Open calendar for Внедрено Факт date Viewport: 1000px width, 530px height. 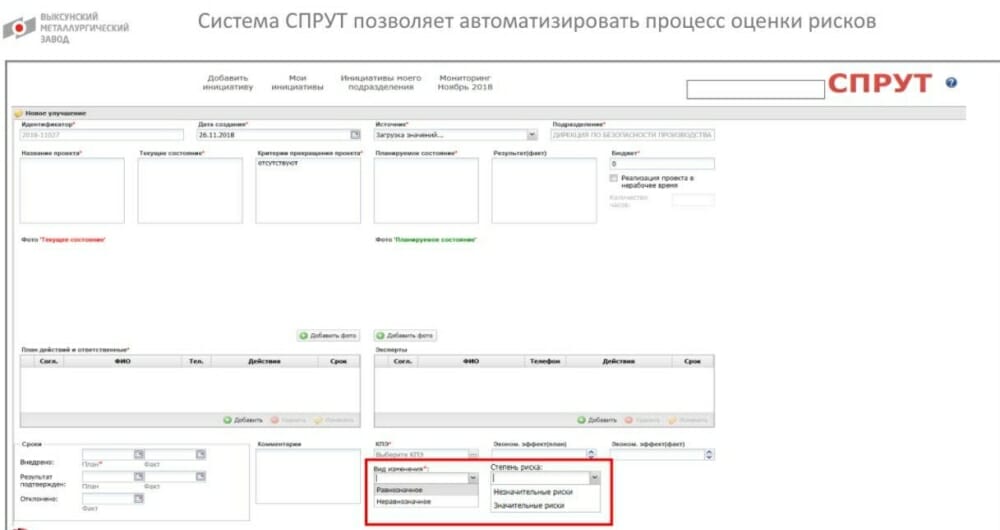(200, 454)
